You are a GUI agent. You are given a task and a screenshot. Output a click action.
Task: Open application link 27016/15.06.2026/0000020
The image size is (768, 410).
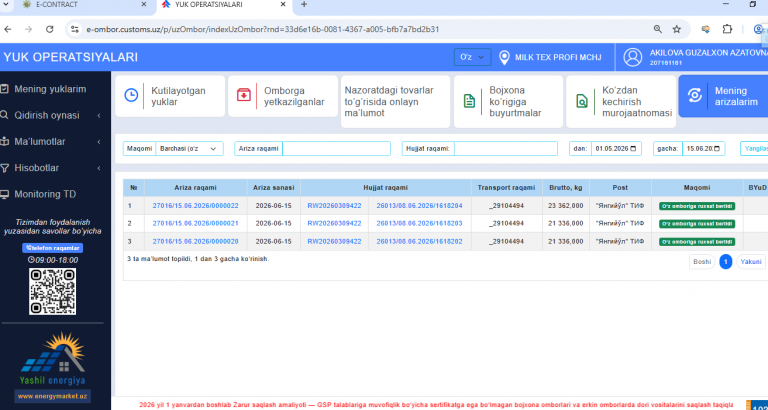point(195,241)
